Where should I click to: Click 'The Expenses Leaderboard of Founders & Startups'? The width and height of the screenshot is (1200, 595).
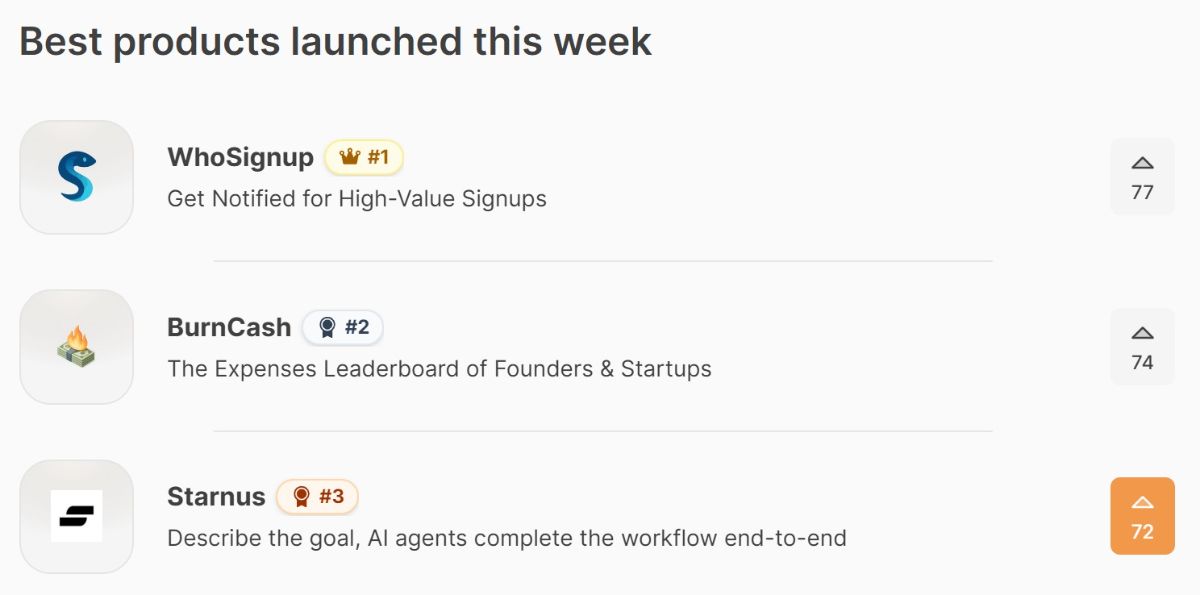(x=439, y=368)
